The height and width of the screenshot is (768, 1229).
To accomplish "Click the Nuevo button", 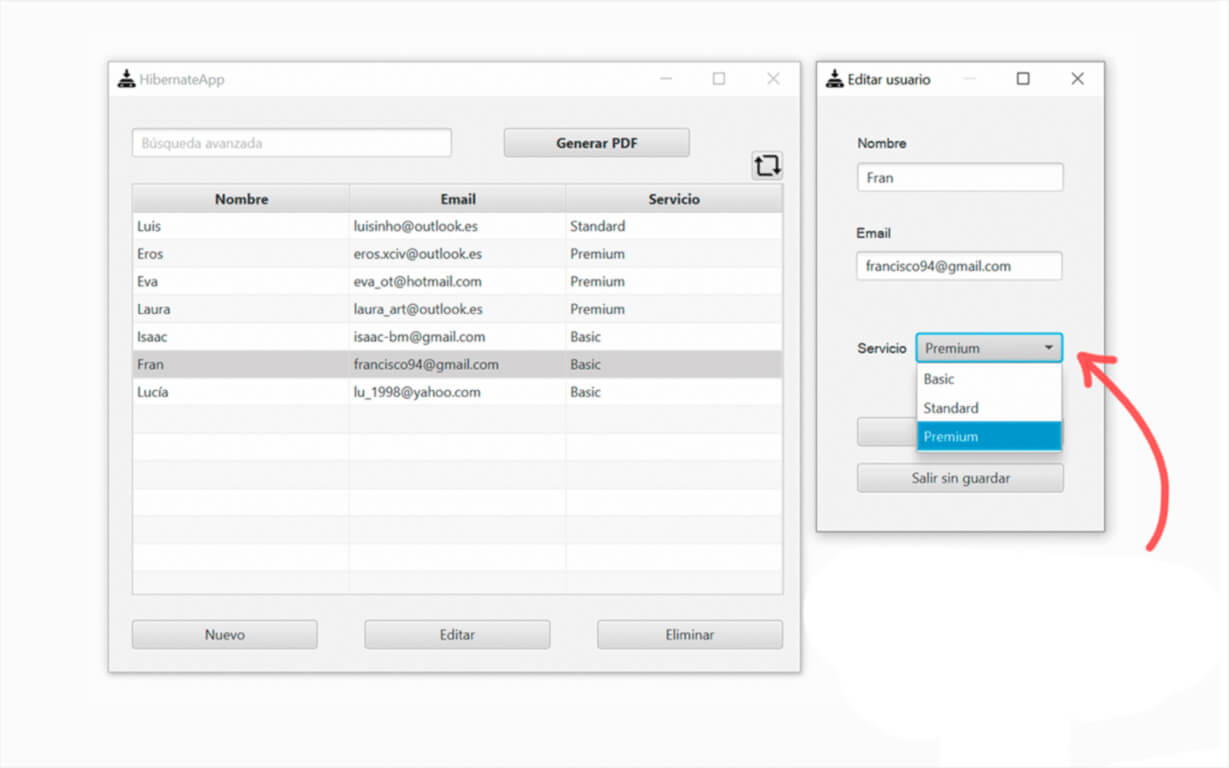I will [x=224, y=635].
